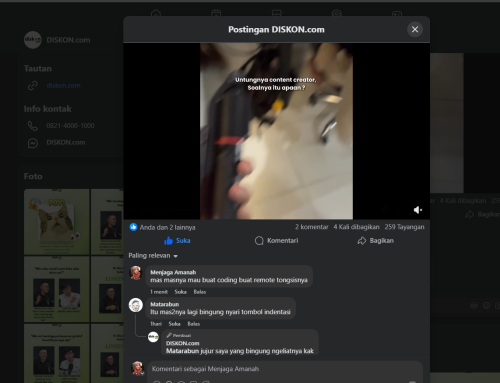The height and width of the screenshot is (383, 500).
Task: Switch commenting profile via avatar beside input
Action: (137, 368)
